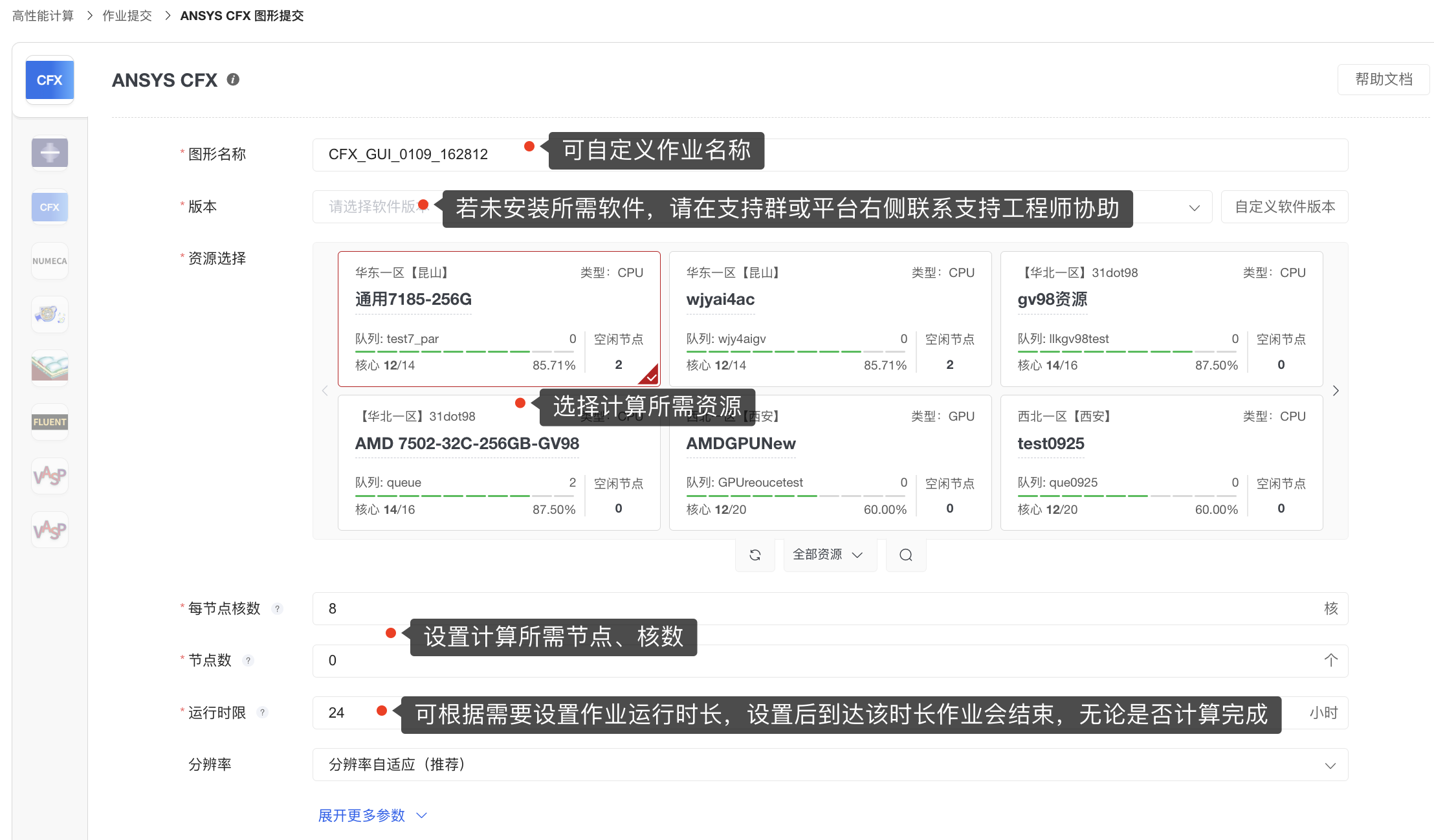Open the 帮助文档 help document

[x=1384, y=80]
